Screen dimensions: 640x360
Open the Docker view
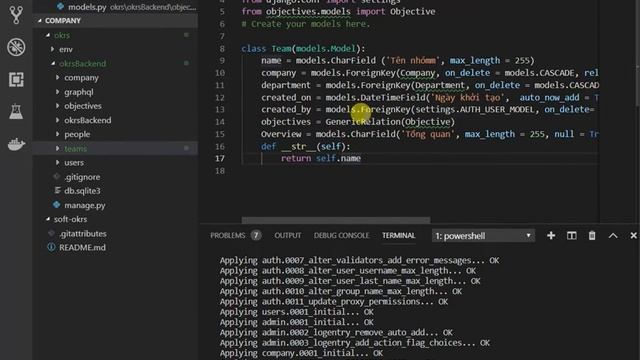pos(16,144)
